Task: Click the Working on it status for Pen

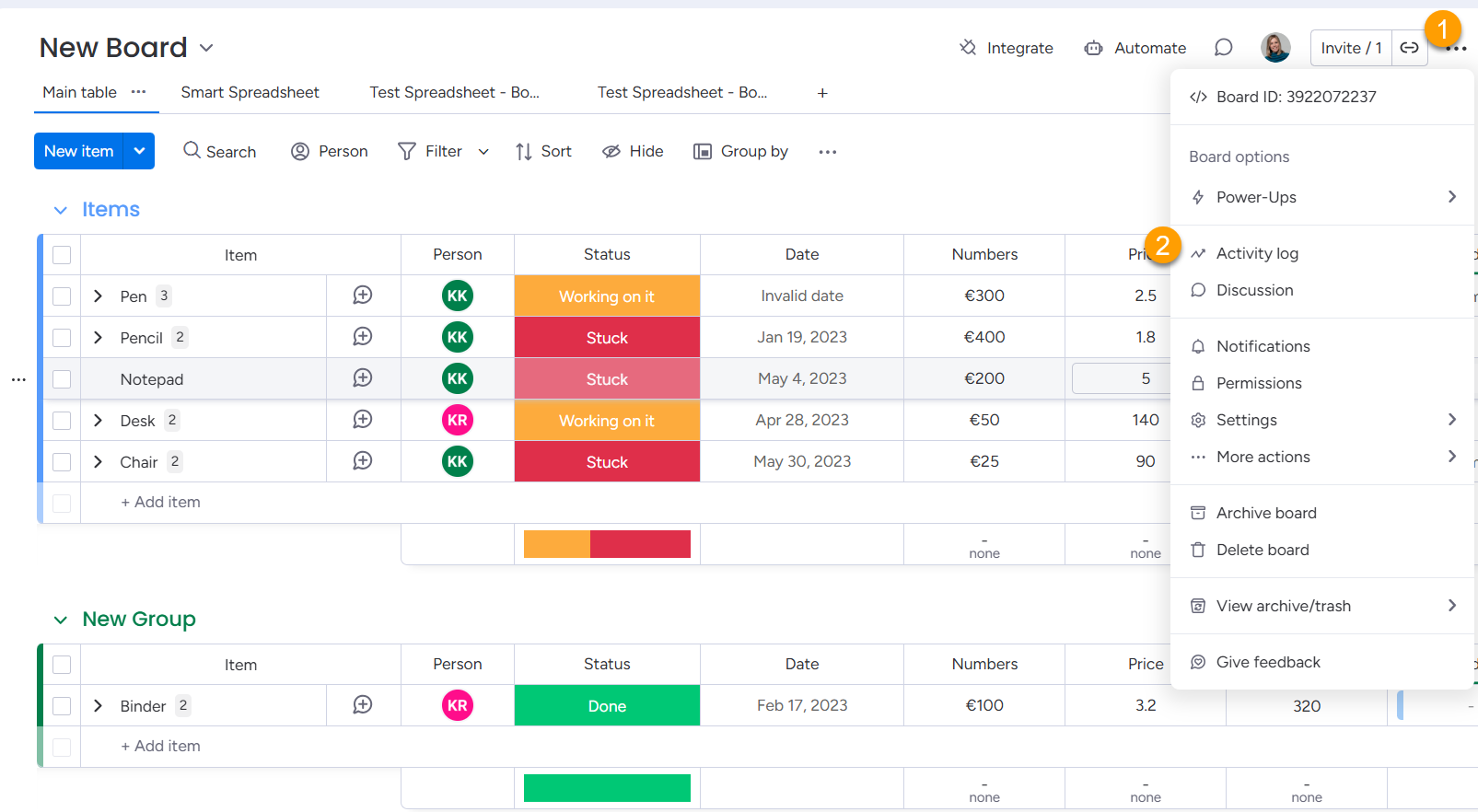Action: pos(607,296)
